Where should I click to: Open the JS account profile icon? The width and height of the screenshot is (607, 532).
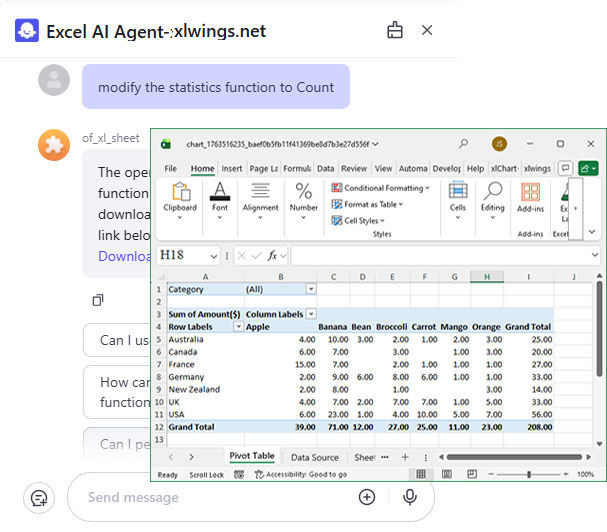point(499,144)
